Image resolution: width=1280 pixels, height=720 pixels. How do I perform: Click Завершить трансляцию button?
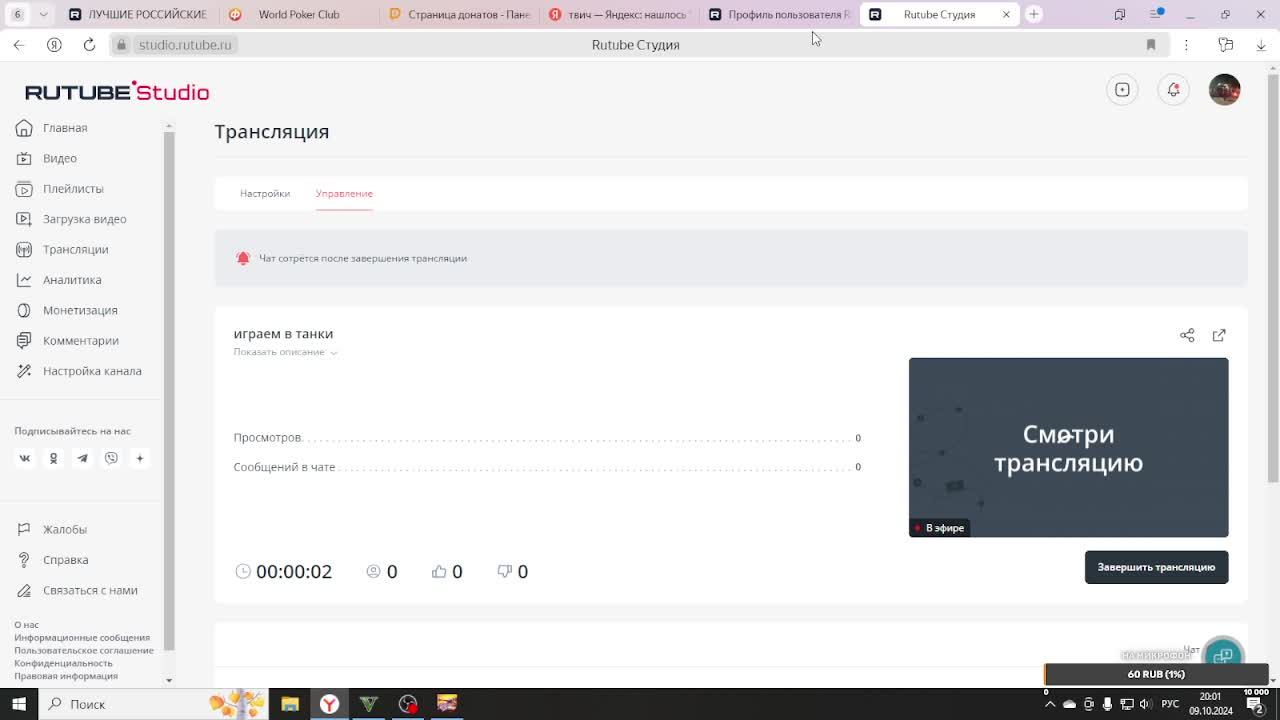click(1156, 567)
